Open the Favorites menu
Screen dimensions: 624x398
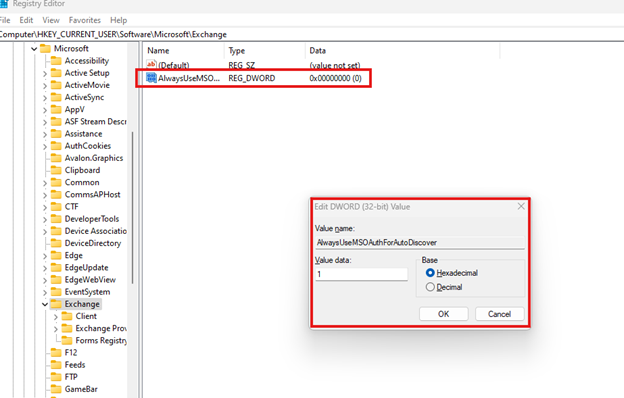pos(85,20)
